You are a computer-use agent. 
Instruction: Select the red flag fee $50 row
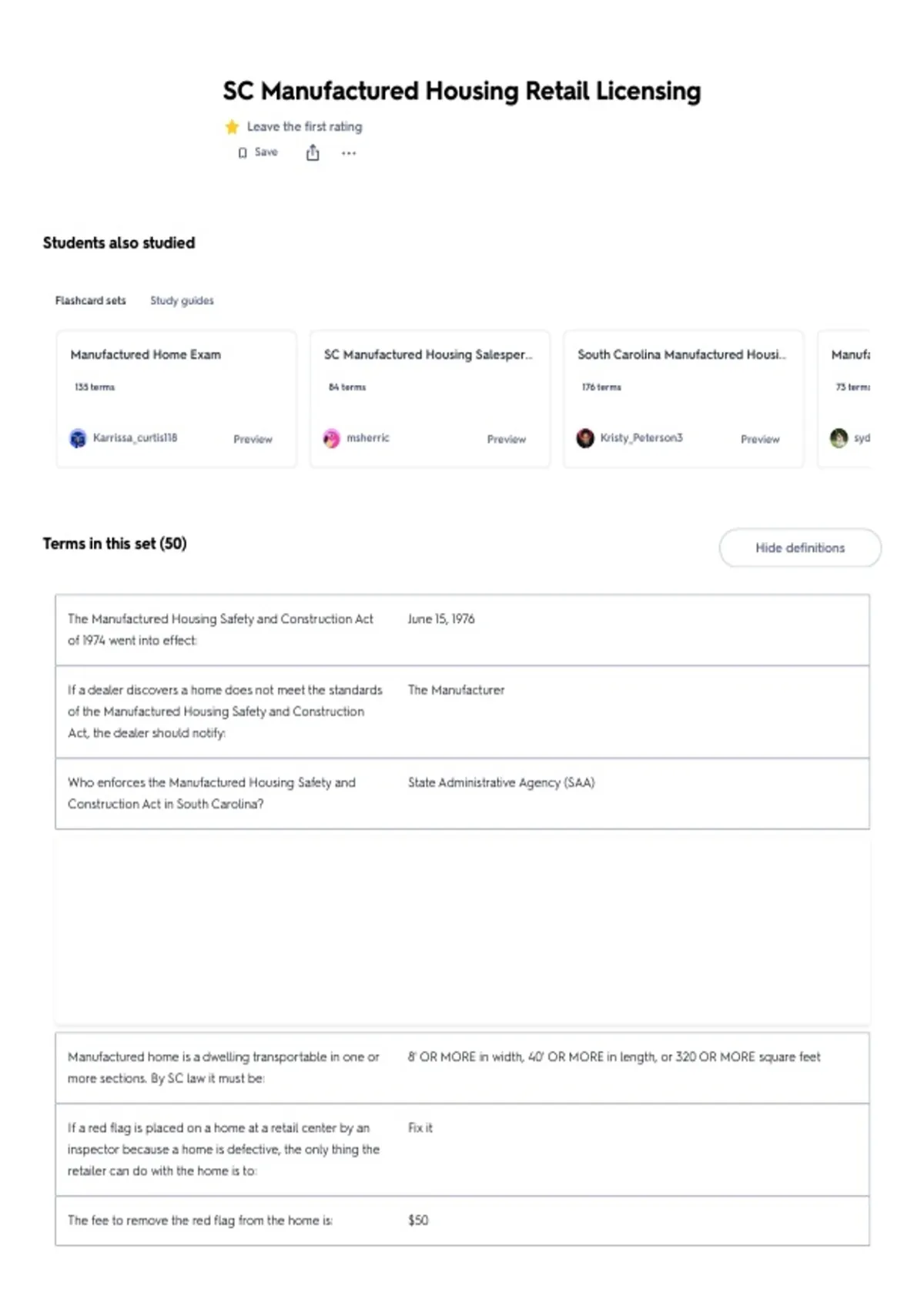point(462,1220)
